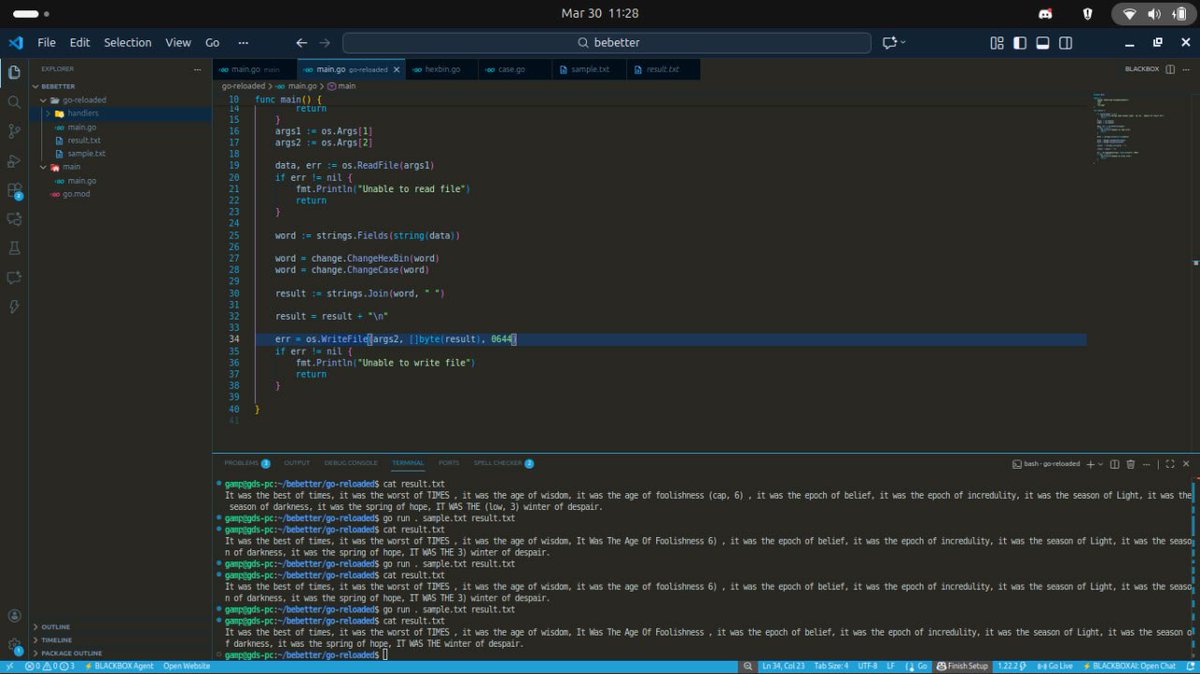Click Finish Setup in status bar
Viewport: 1200px width, 674px height.
point(962,666)
